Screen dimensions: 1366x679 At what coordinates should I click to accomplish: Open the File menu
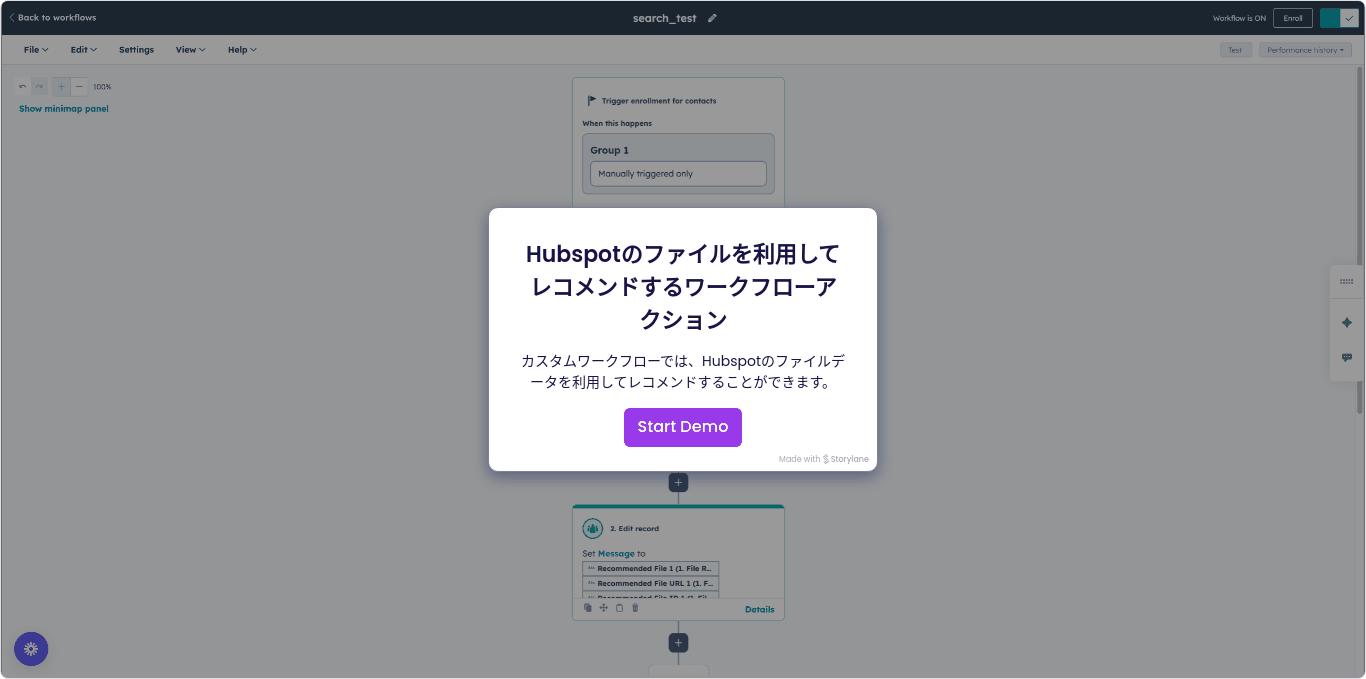36,50
